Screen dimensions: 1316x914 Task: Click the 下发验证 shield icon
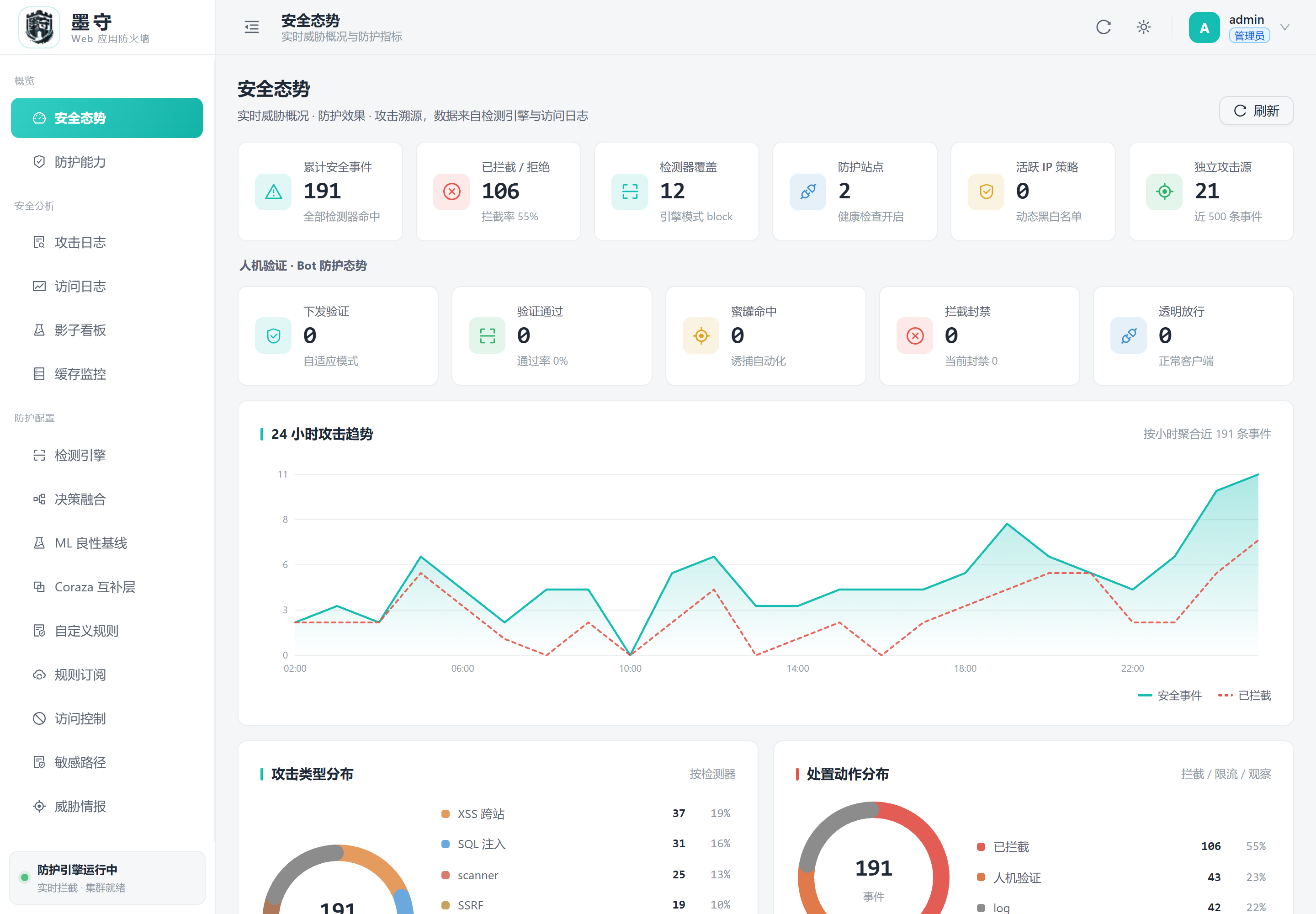273,336
